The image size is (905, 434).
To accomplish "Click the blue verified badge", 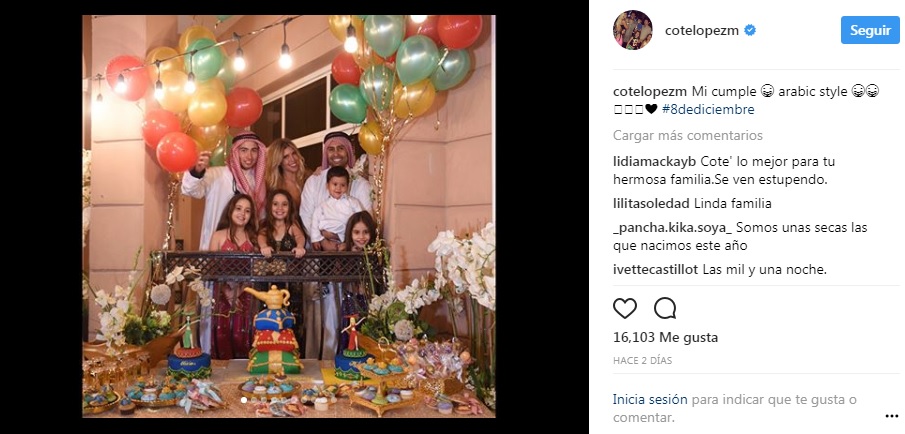I will pyautogui.click(x=750, y=31).
